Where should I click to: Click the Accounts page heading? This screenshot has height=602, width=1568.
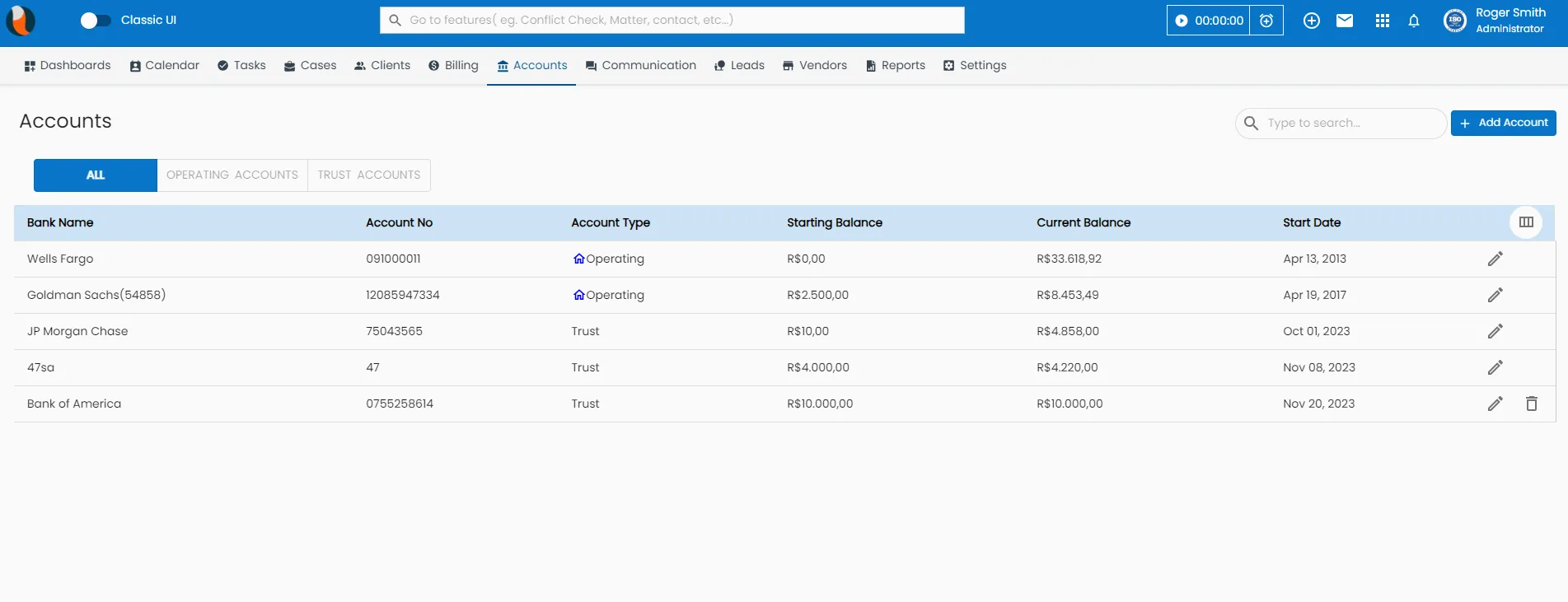pyautogui.click(x=65, y=121)
